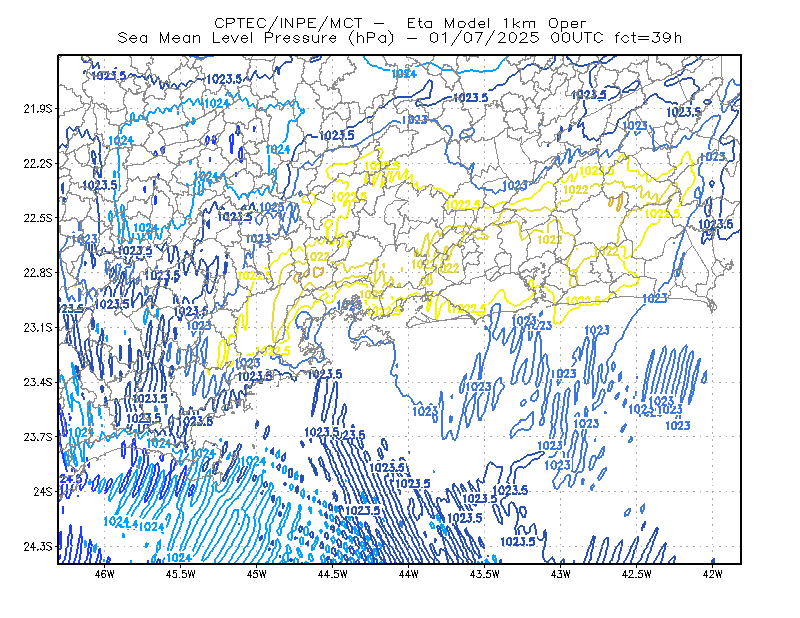Click the 42.5W longitude axis label
800x618 pixels.
(637, 574)
